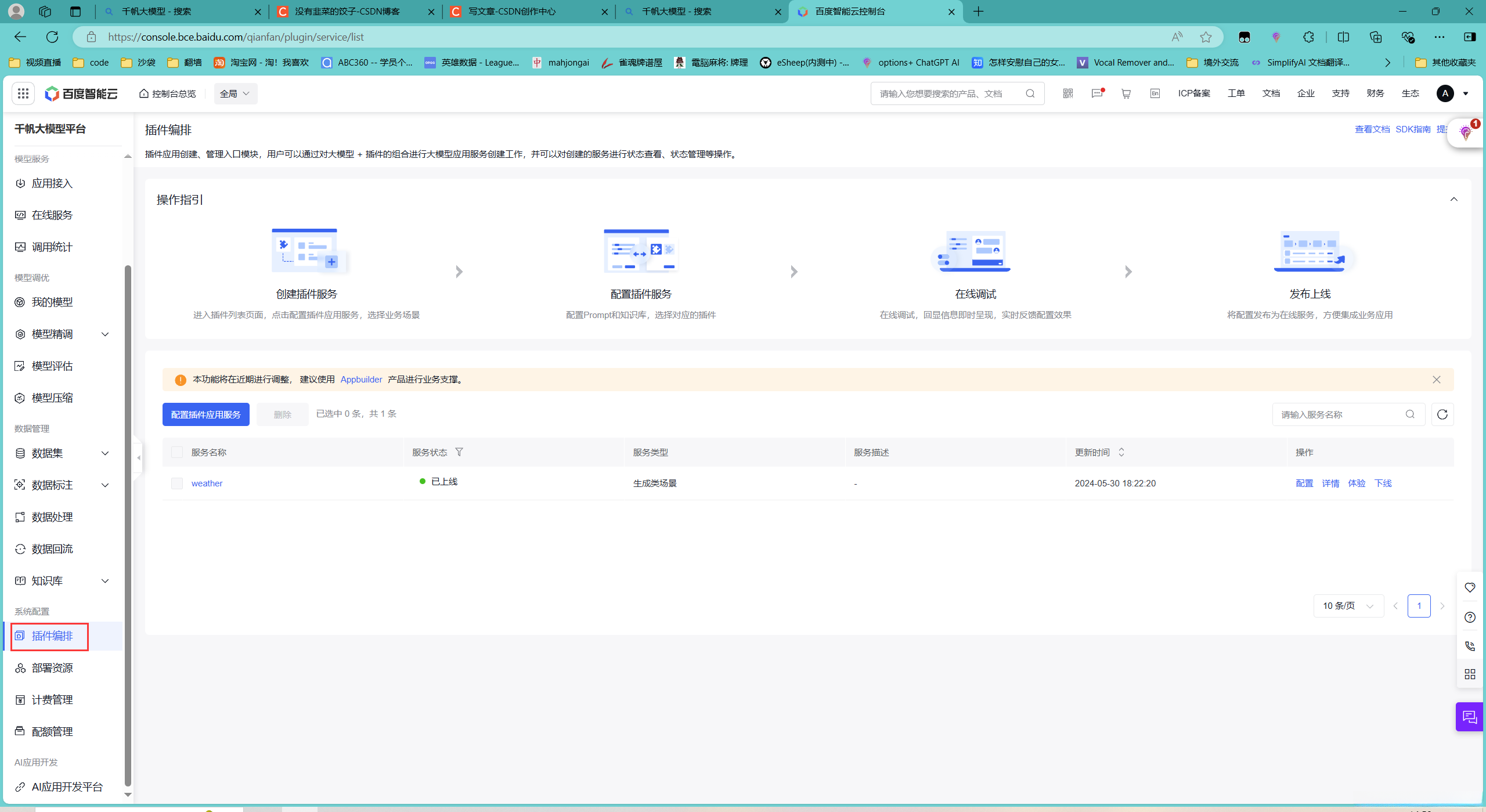Open 在线服务 in the sidebar

[52, 215]
